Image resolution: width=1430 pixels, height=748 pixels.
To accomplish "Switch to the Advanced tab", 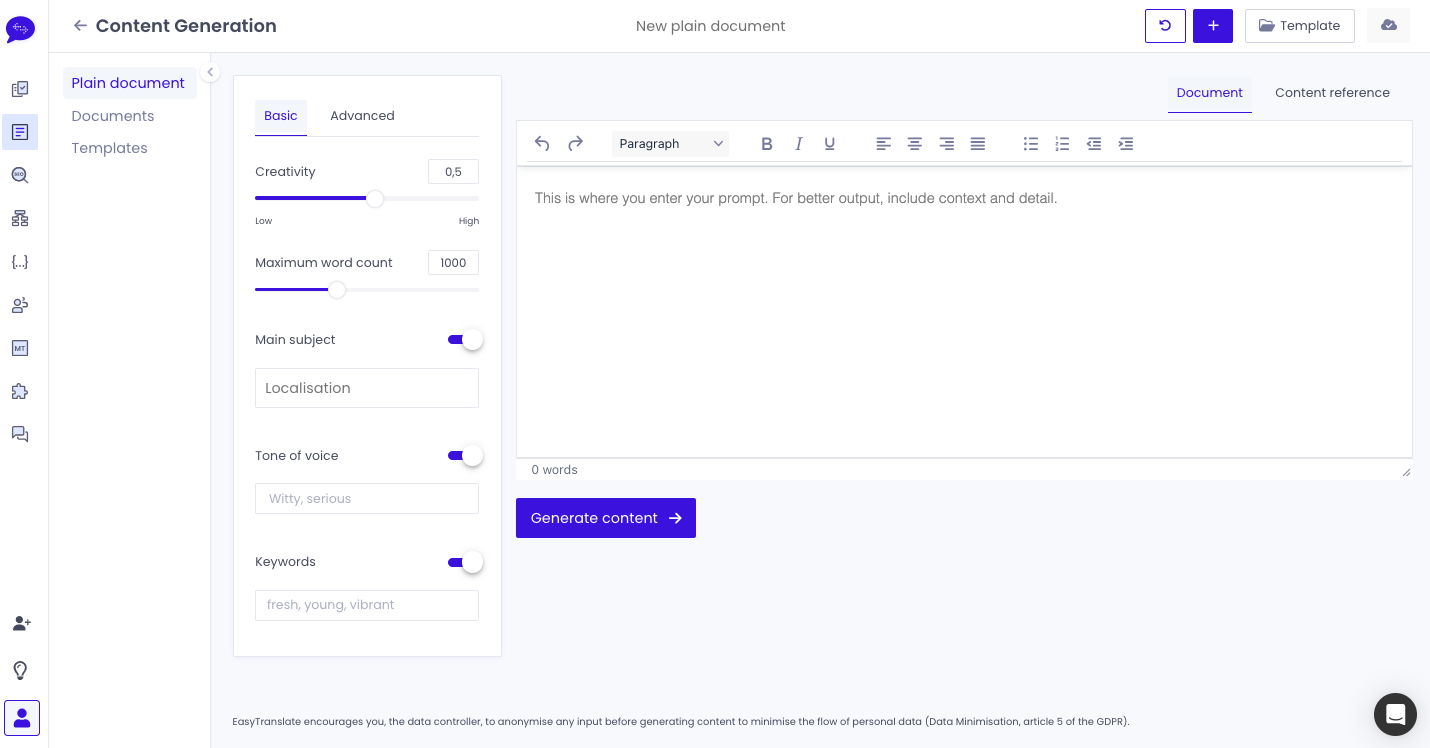I will pyautogui.click(x=362, y=116).
